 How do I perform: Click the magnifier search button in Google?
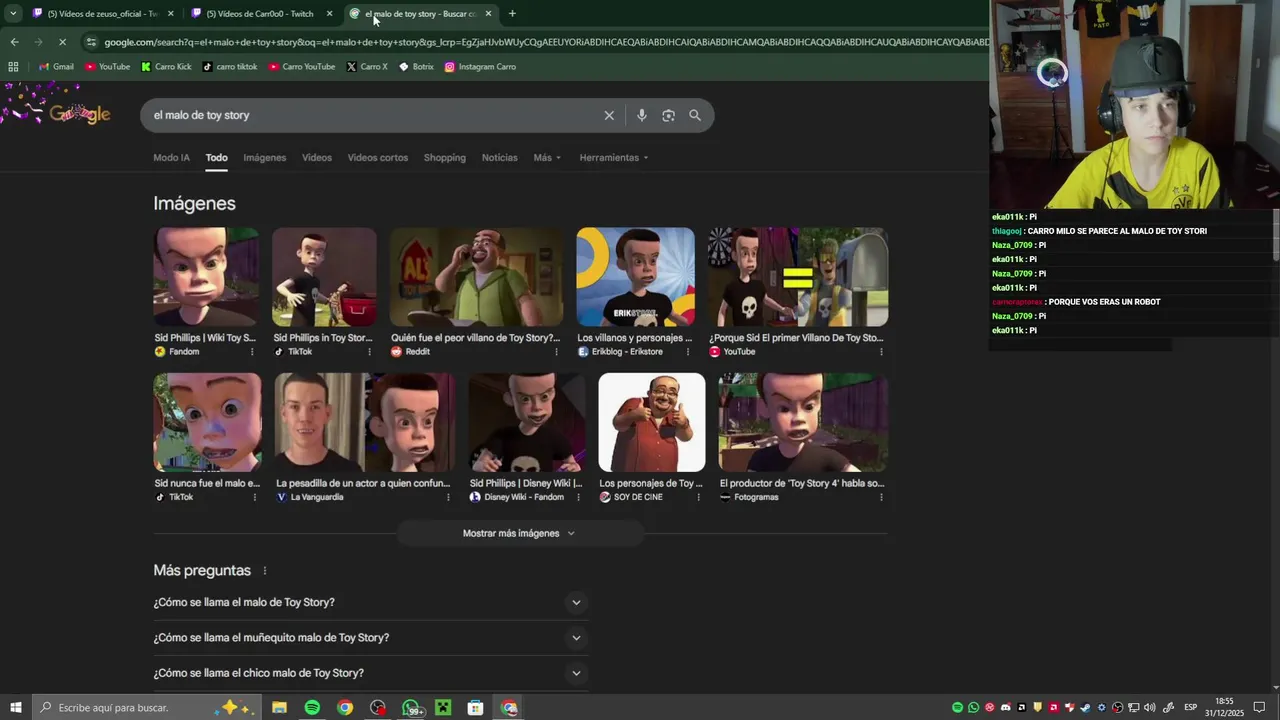coord(695,115)
